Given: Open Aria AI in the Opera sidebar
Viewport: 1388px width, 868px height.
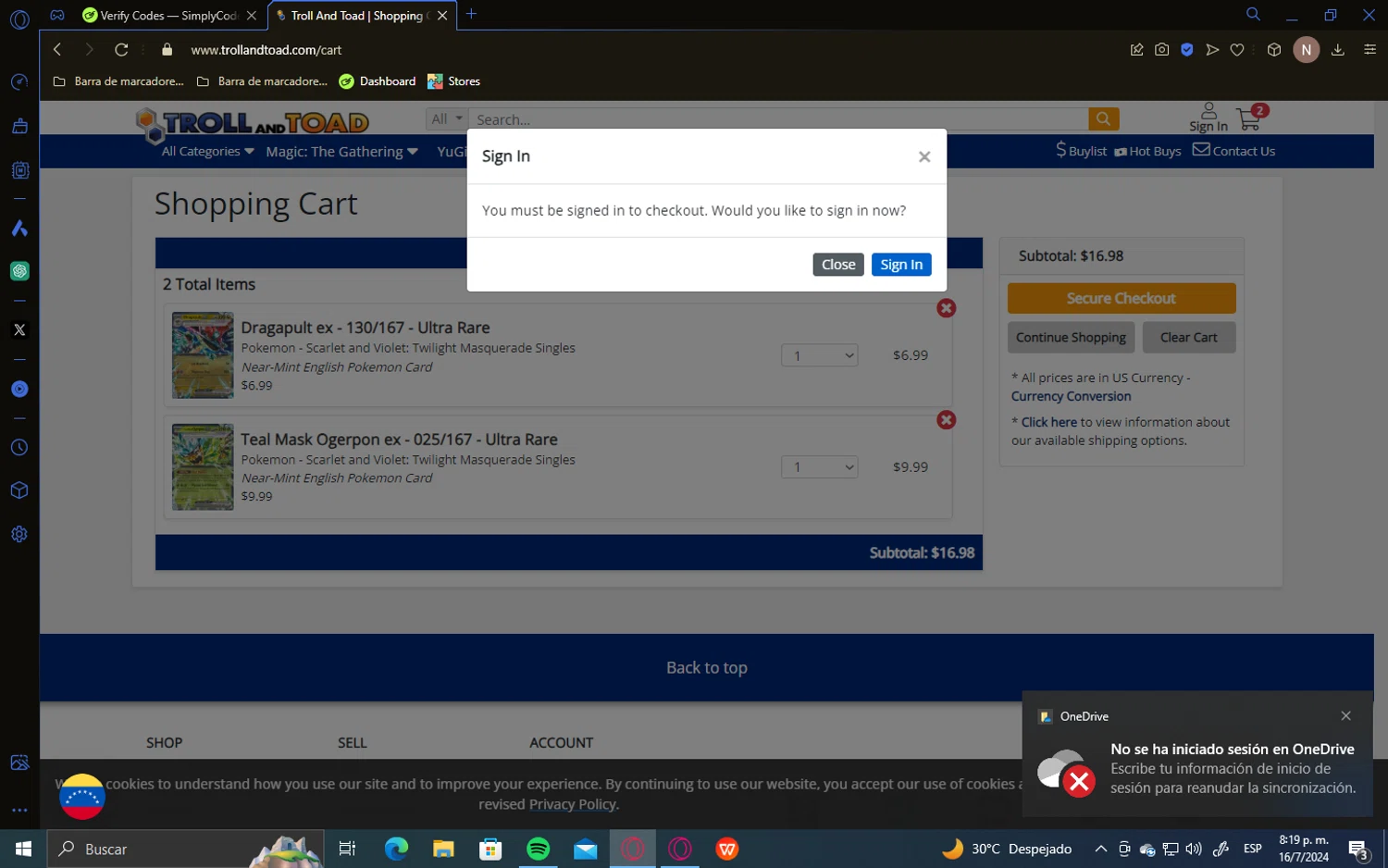Looking at the screenshot, I should 19,229.
